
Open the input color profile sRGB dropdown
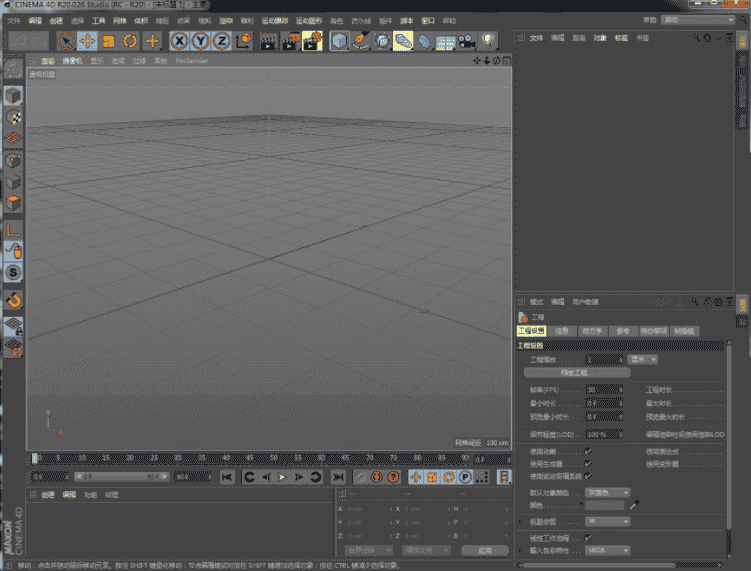point(608,550)
